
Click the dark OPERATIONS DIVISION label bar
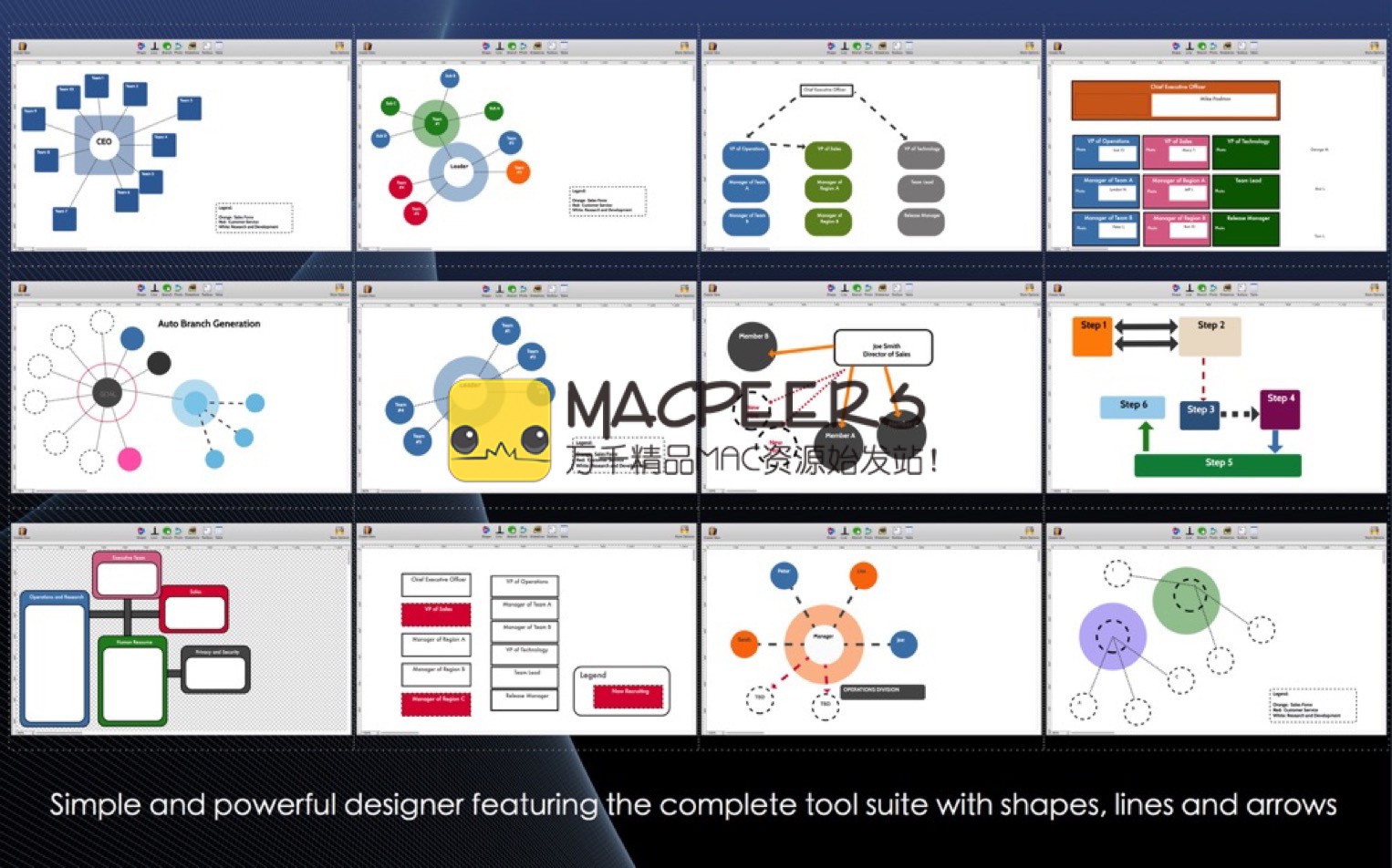883,692
